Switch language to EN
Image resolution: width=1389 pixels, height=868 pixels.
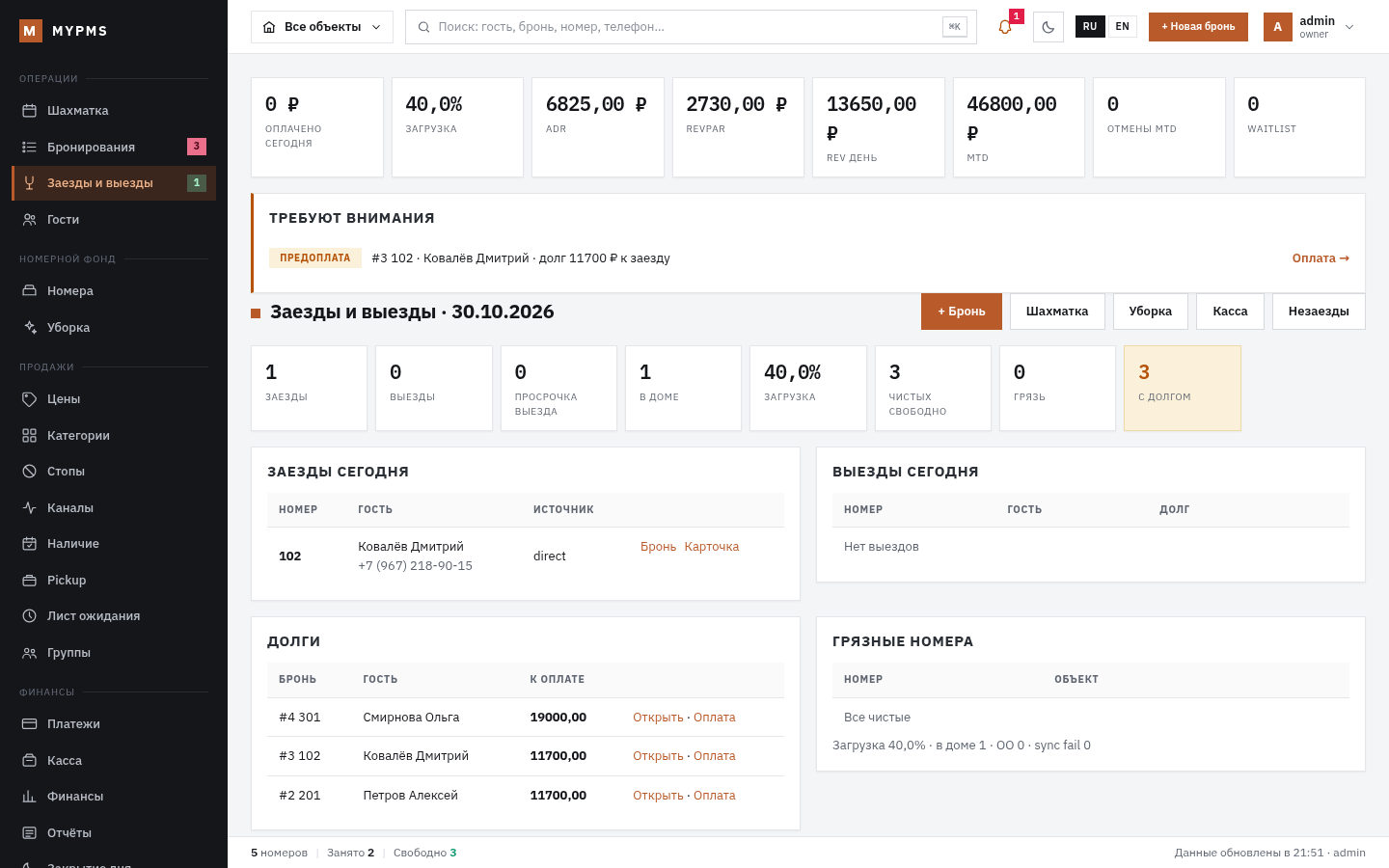1123,27
